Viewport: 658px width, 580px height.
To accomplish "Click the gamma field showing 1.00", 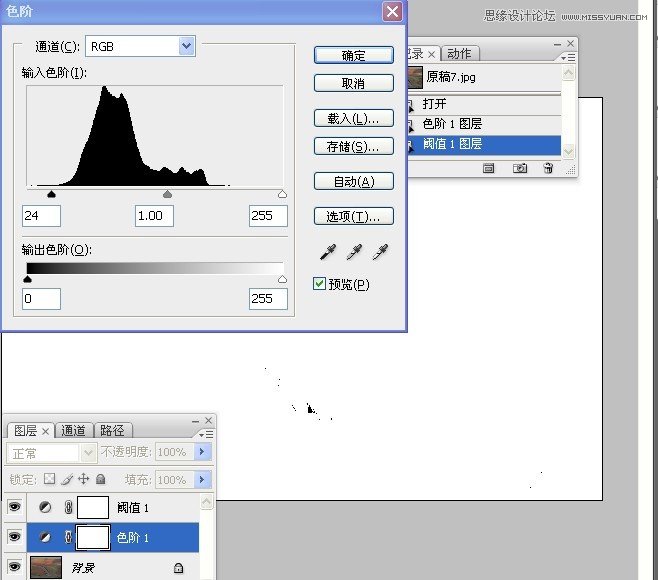I will (154, 216).
